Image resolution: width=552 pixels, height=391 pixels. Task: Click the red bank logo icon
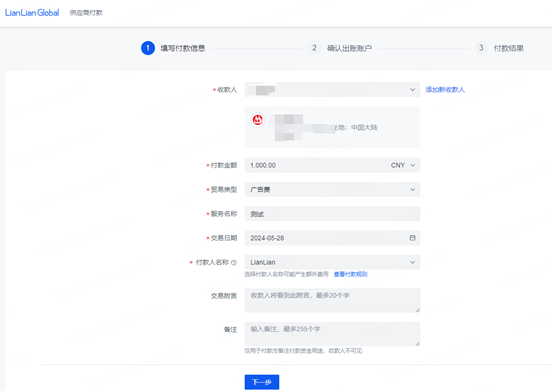pos(257,120)
